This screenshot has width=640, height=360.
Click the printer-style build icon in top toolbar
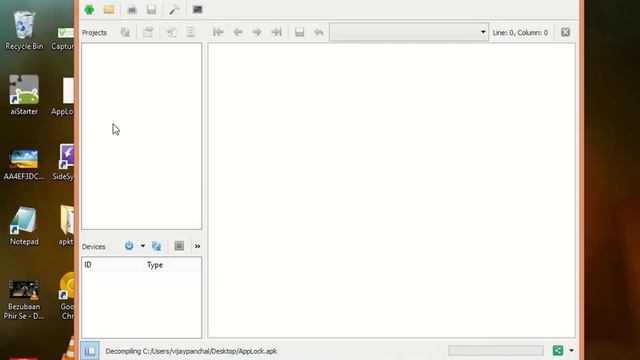click(x=132, y=9)
